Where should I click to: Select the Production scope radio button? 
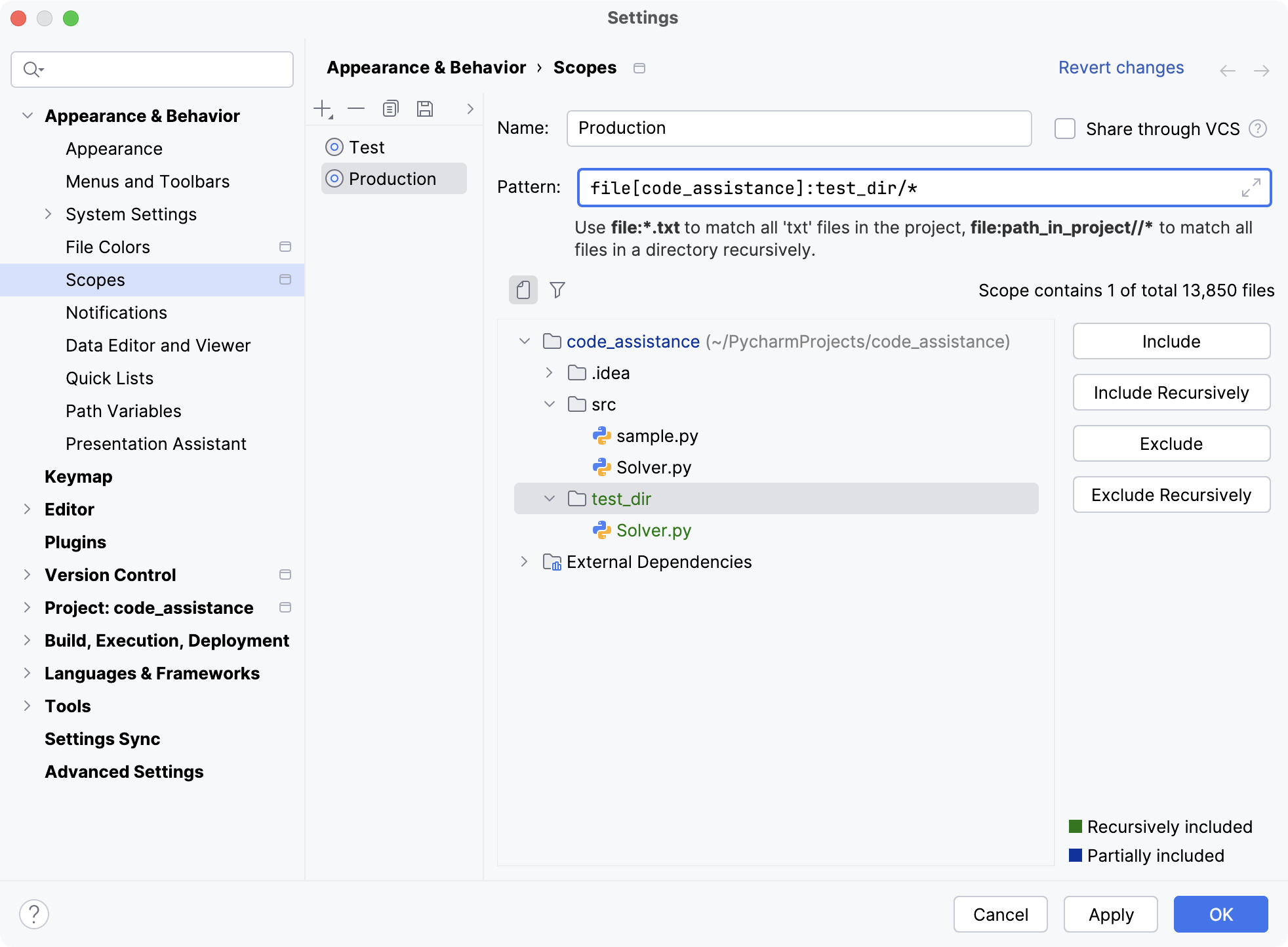pos(334,178)
